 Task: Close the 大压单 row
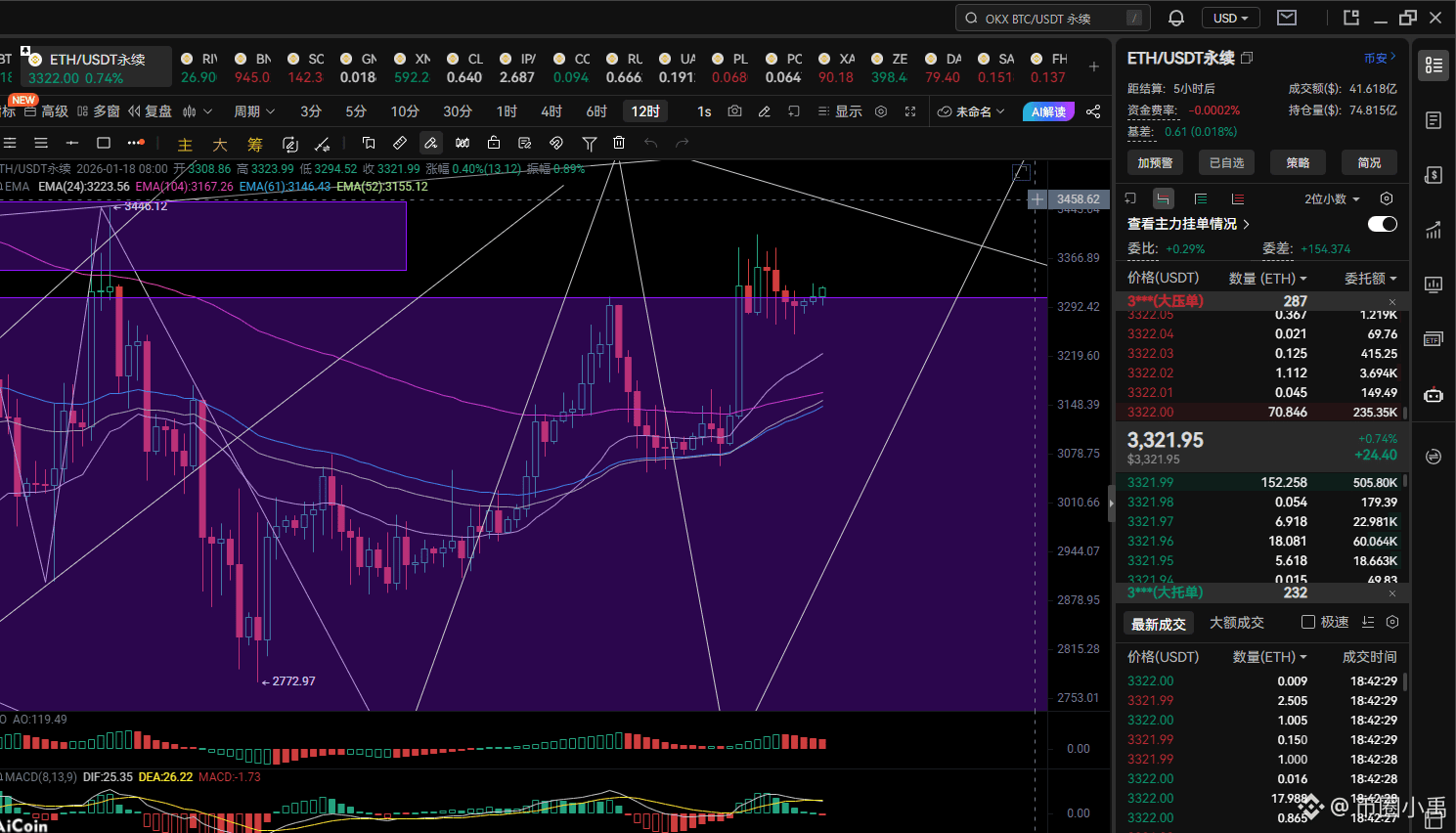pos(1392,302)
